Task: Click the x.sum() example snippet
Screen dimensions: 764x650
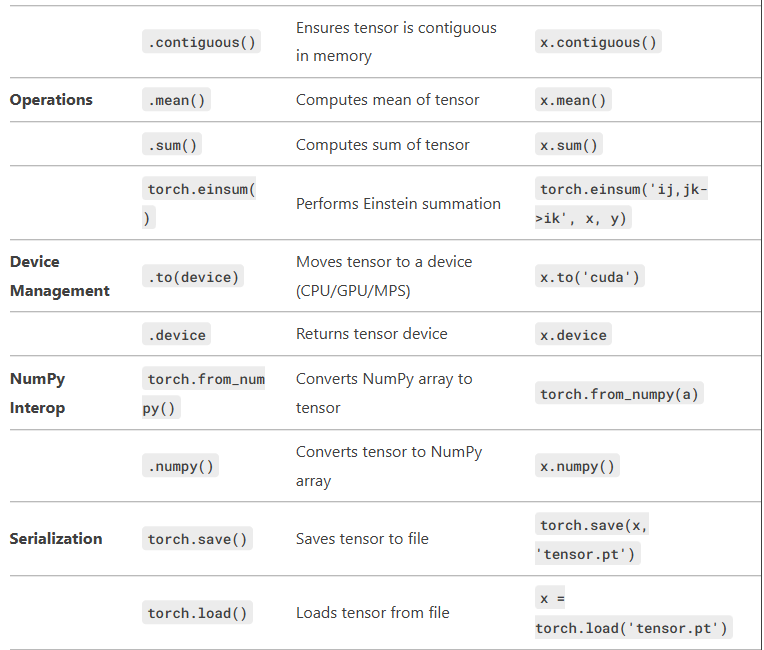Action: pyautogui.click(x=569, y=145)
